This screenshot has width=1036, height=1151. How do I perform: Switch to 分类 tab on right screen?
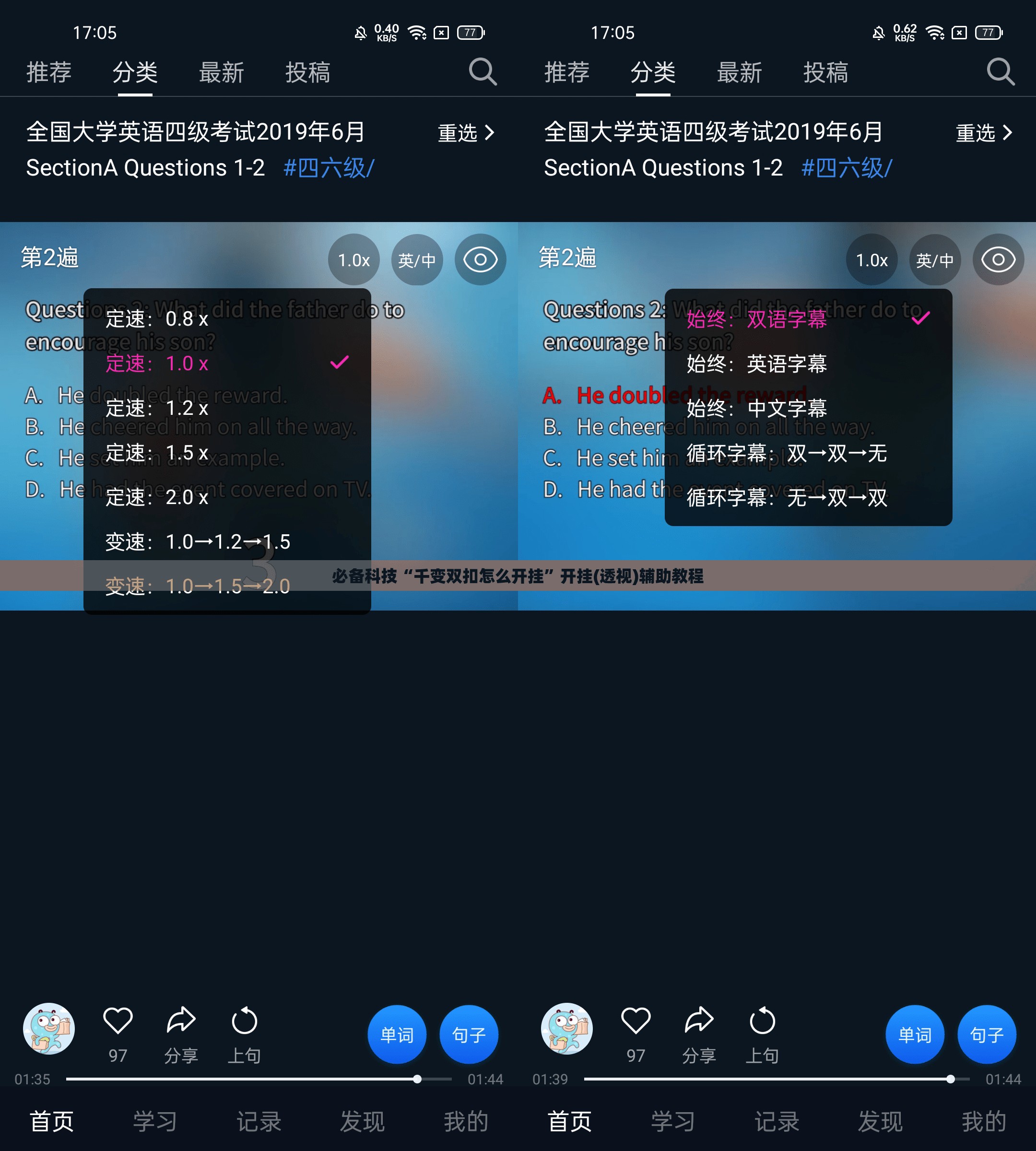653,72
